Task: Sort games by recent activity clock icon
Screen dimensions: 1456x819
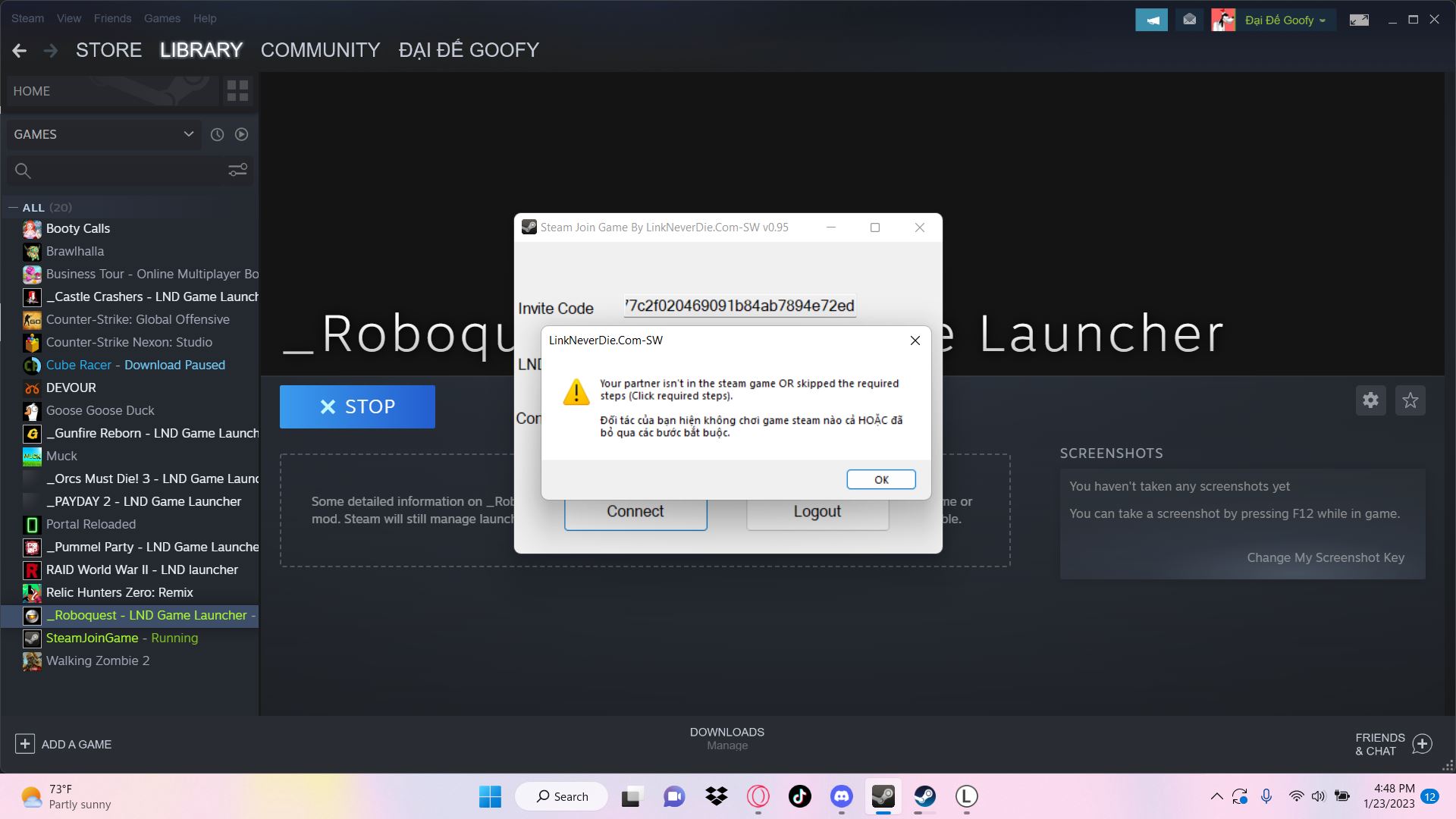Action: (217, 134)
